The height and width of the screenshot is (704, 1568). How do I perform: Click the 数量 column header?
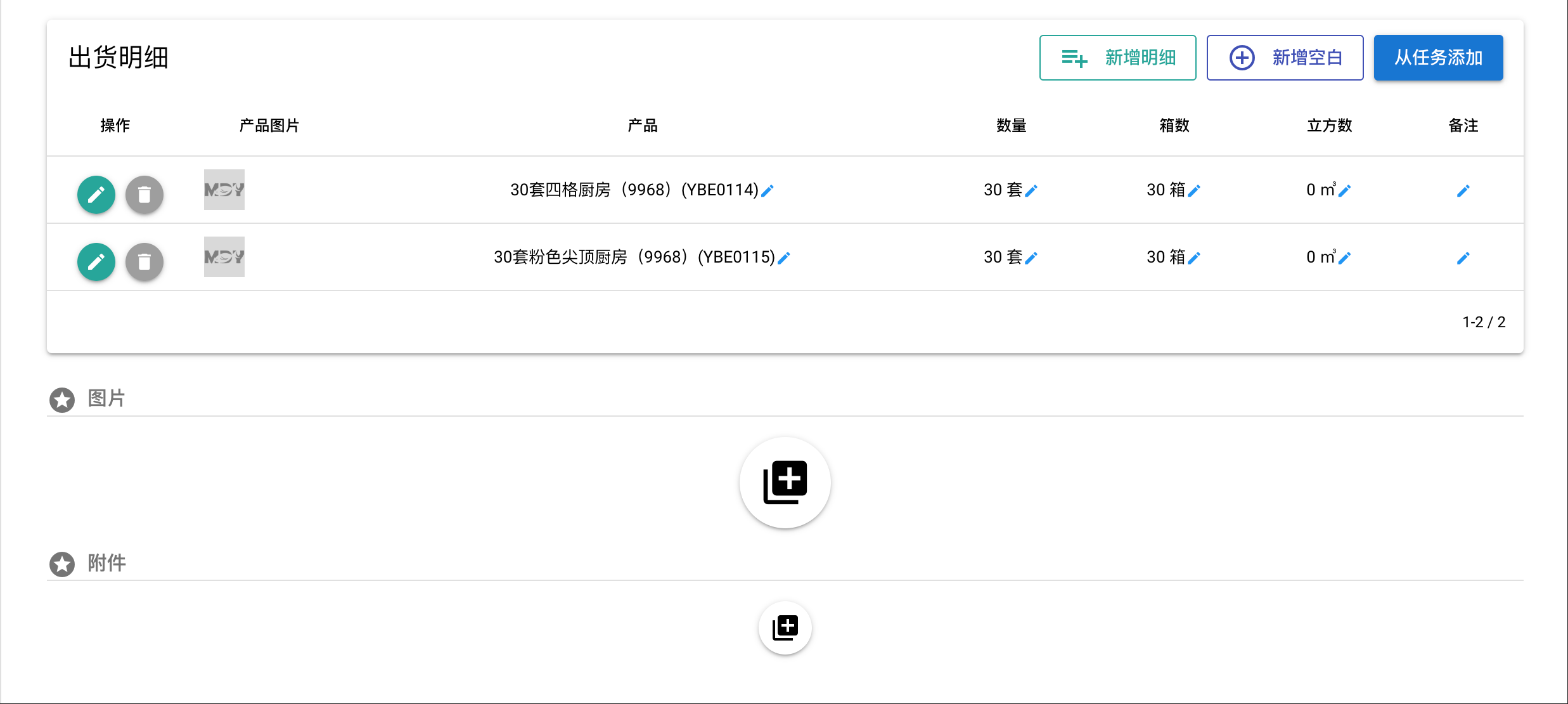[x=1012, y=126]
